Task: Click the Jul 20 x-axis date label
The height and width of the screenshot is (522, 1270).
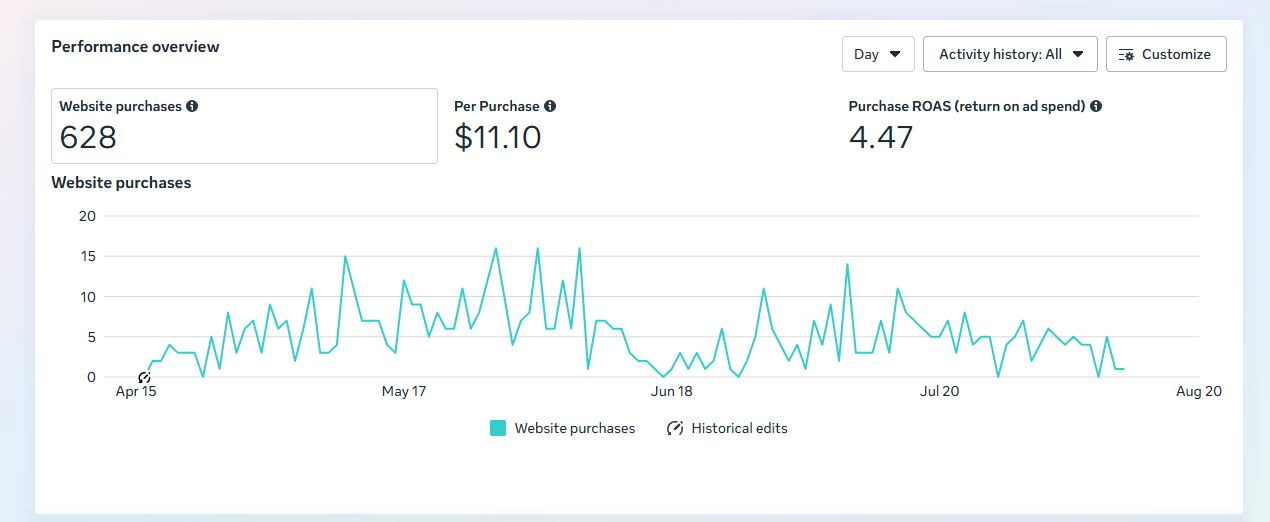Action: [x=939, y=391]
